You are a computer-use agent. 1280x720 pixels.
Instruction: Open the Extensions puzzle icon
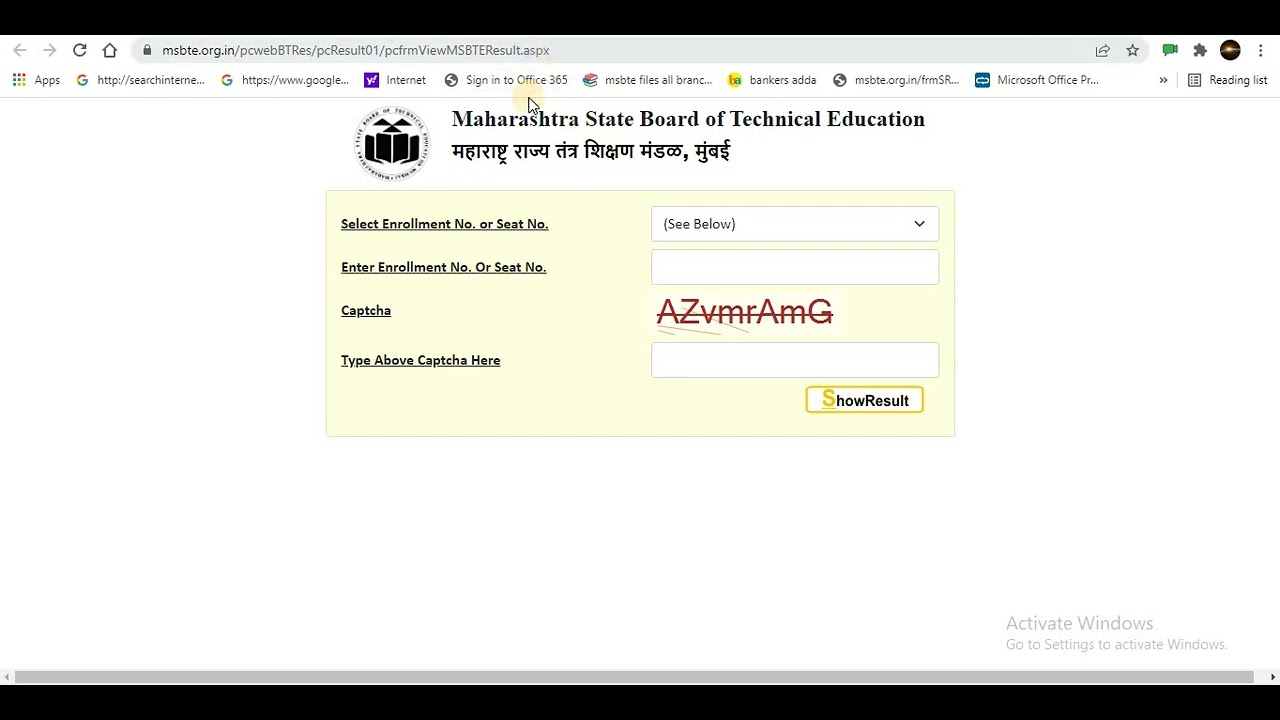coord(1200,50)
